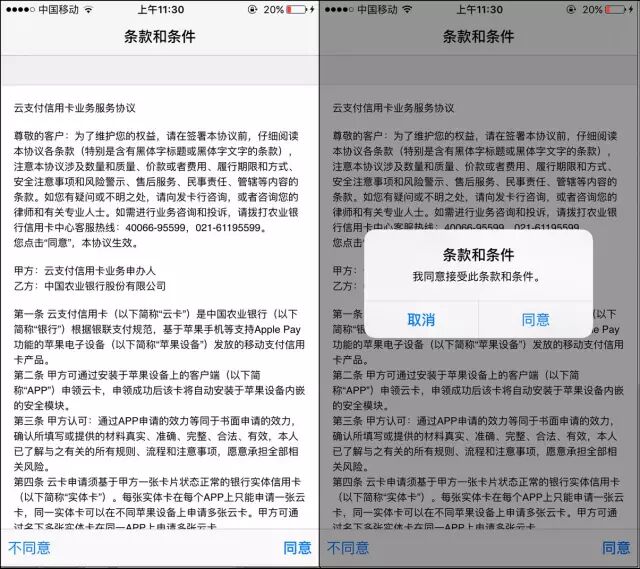Viewport: 640px width, 569px height.
Task: Tap left screen's 第一条 clause opening line
Action: (x=156, y=314)
